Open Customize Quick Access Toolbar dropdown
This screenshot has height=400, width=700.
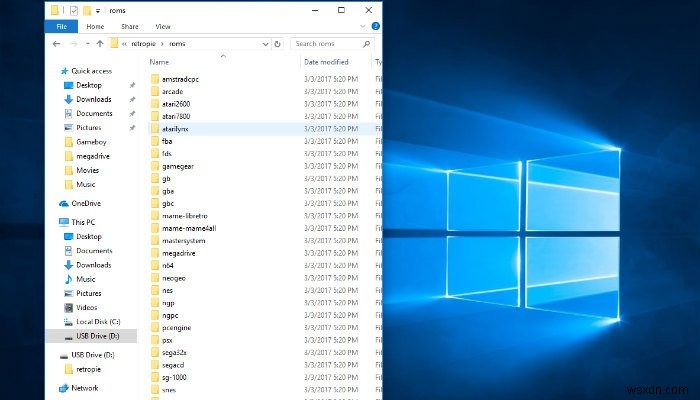click(98, 11)
